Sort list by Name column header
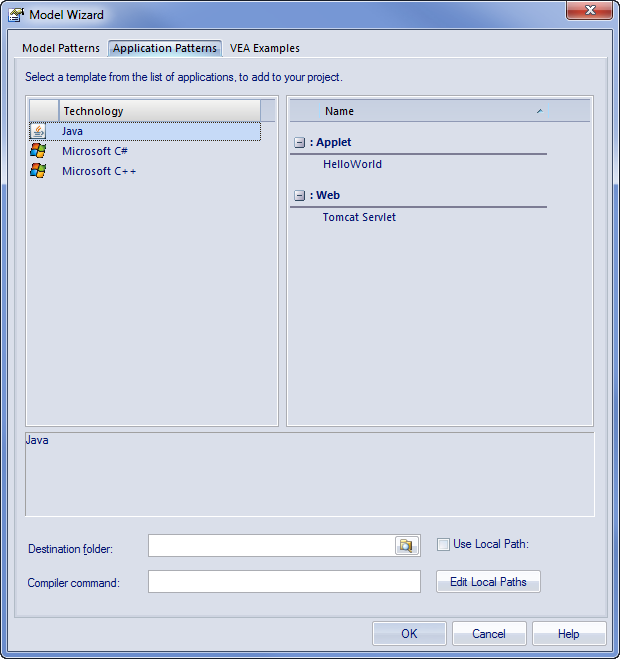Screen dimensions: 620x659 pyautogui.click(x=420, y=111)
